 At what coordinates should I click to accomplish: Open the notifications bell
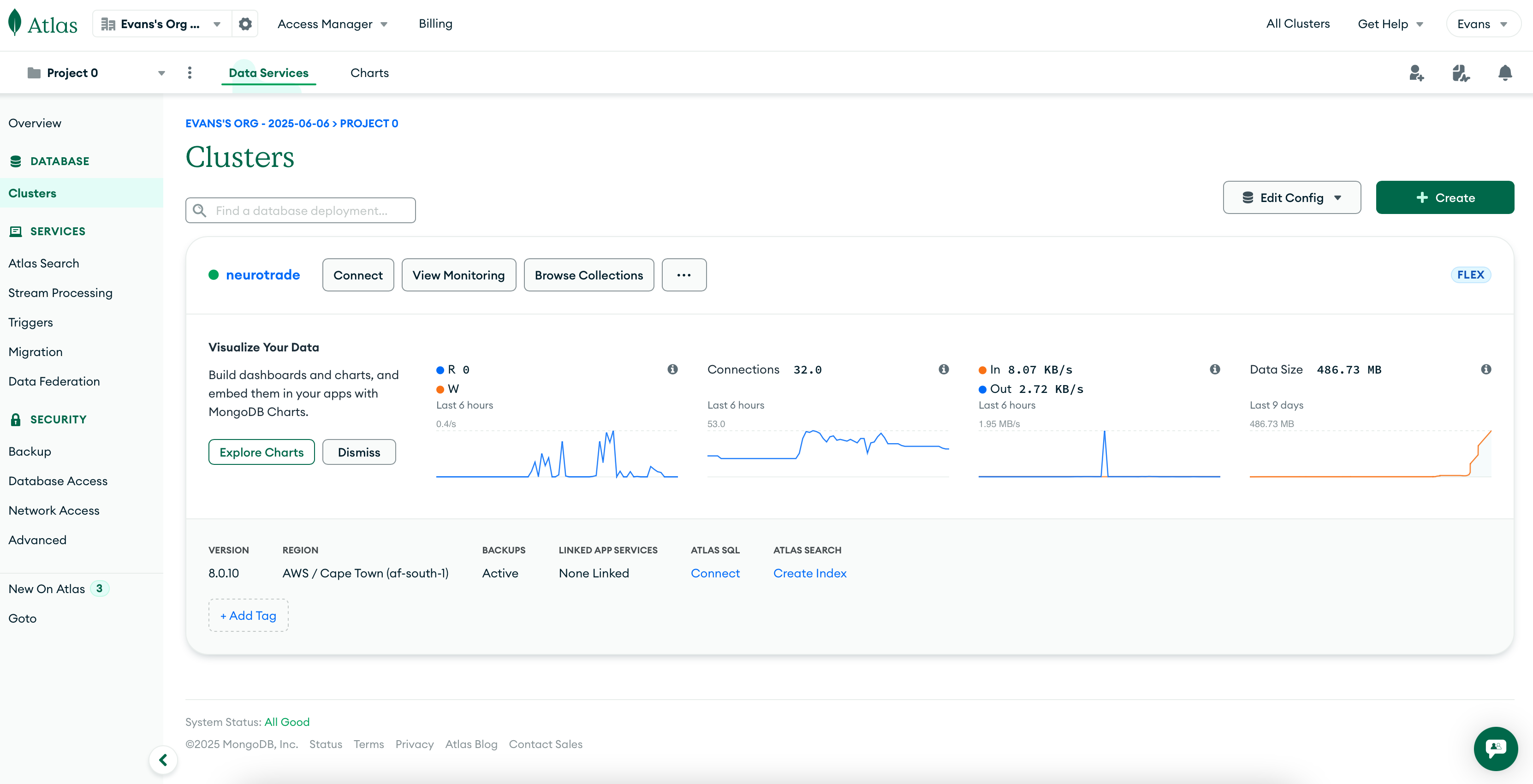pos(1504,73)
